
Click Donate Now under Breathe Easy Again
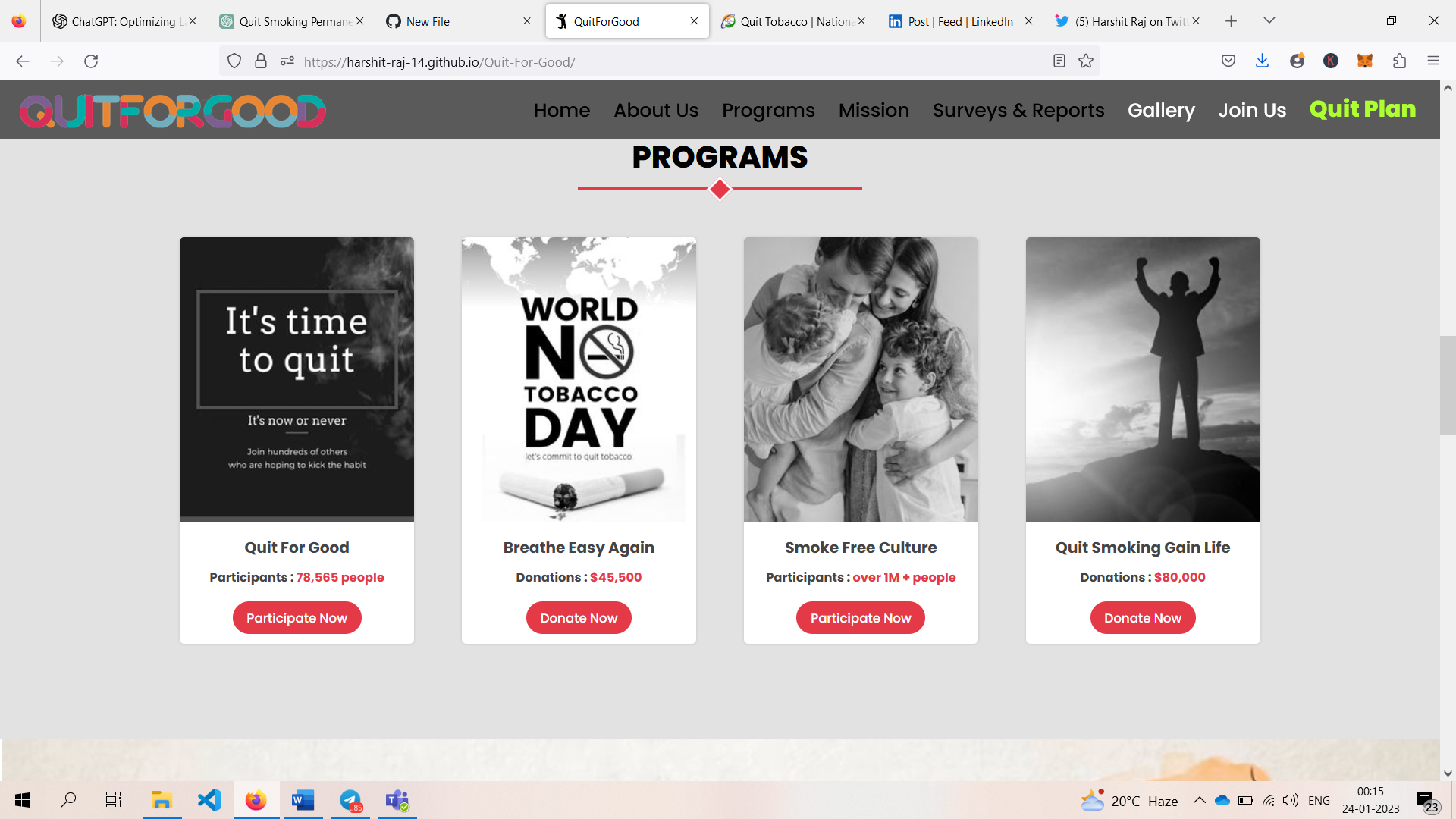coord(579,618)
